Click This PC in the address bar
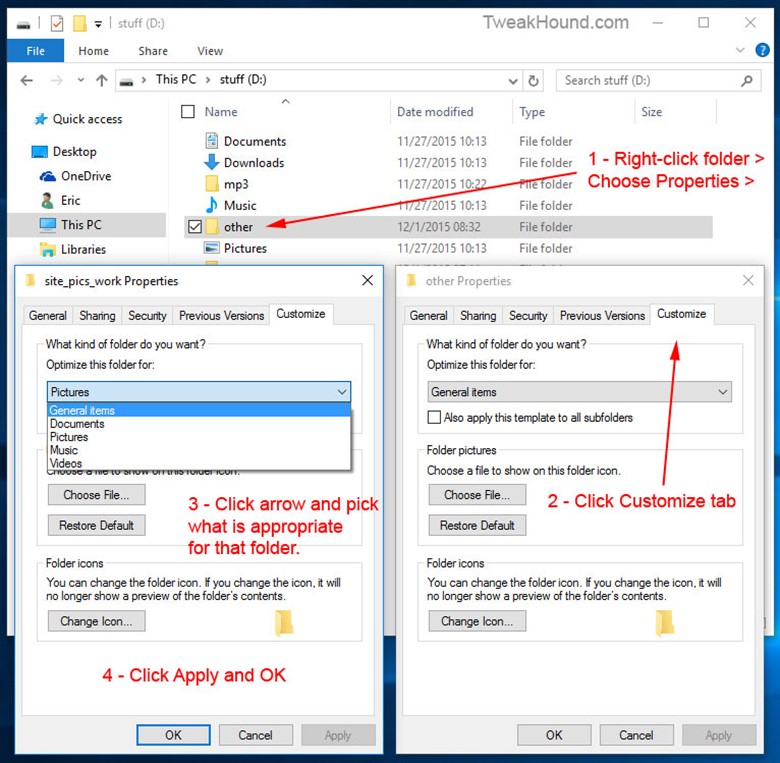780x763 pixels. (176, 80)
